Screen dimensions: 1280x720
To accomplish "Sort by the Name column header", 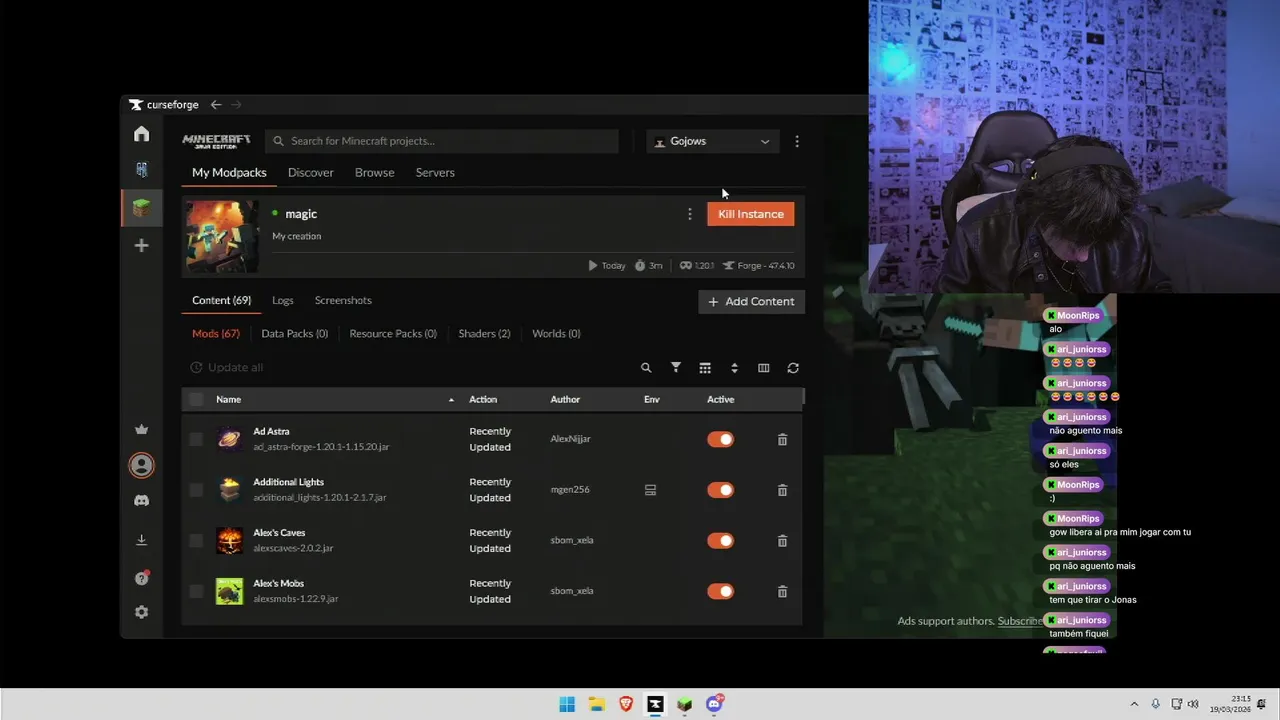I will click(228, 399).
